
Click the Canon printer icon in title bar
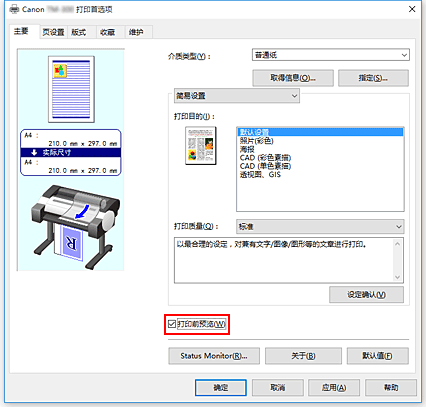tap(14, 9)
